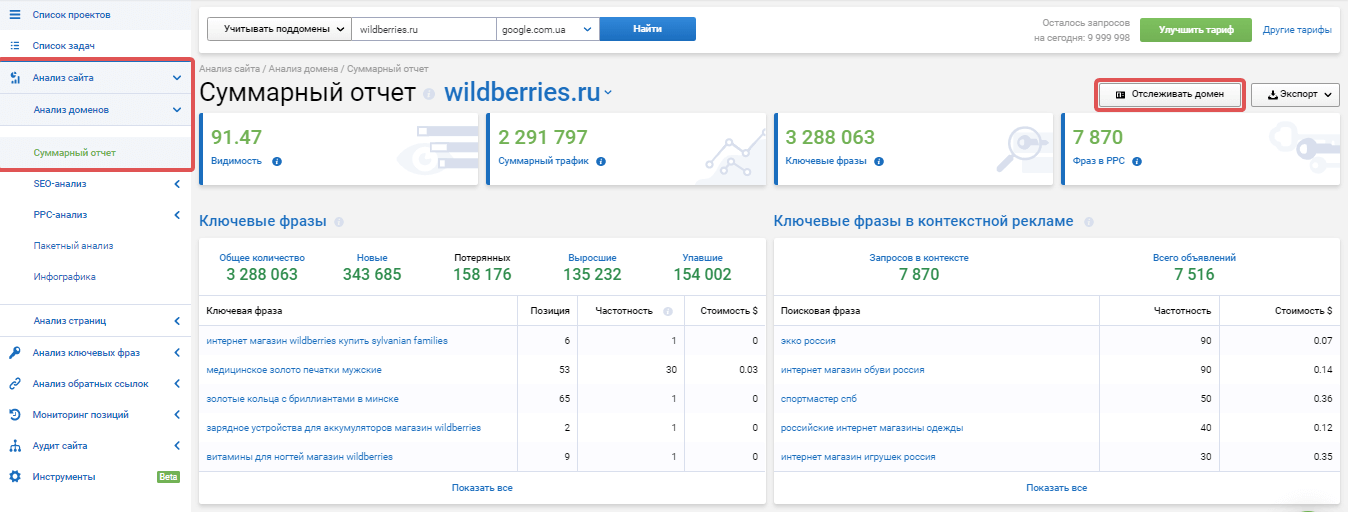1348x512 pixels.
Task: Open the hamburger menu icon beside Список проектов
Action: [15, 15]
